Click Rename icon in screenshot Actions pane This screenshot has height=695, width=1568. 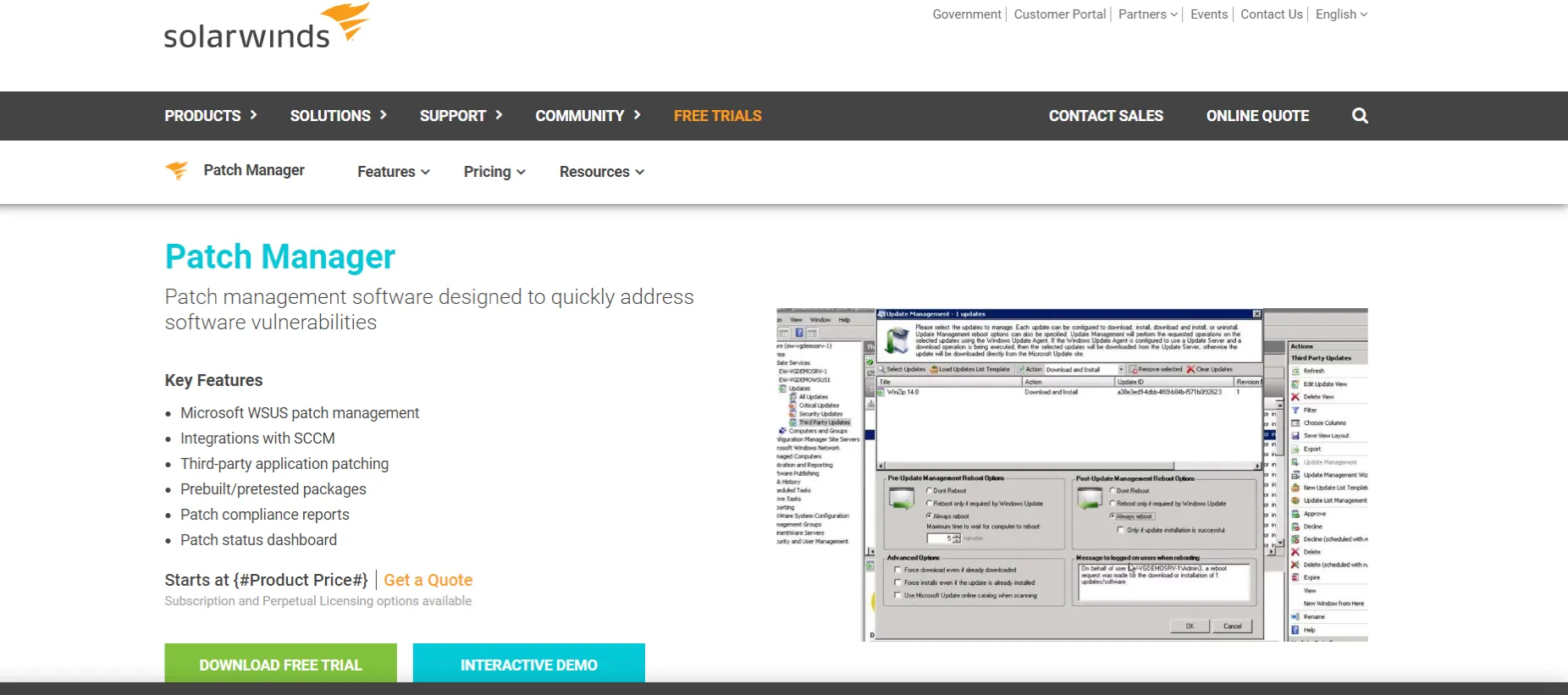click(x=1295, y=616)
